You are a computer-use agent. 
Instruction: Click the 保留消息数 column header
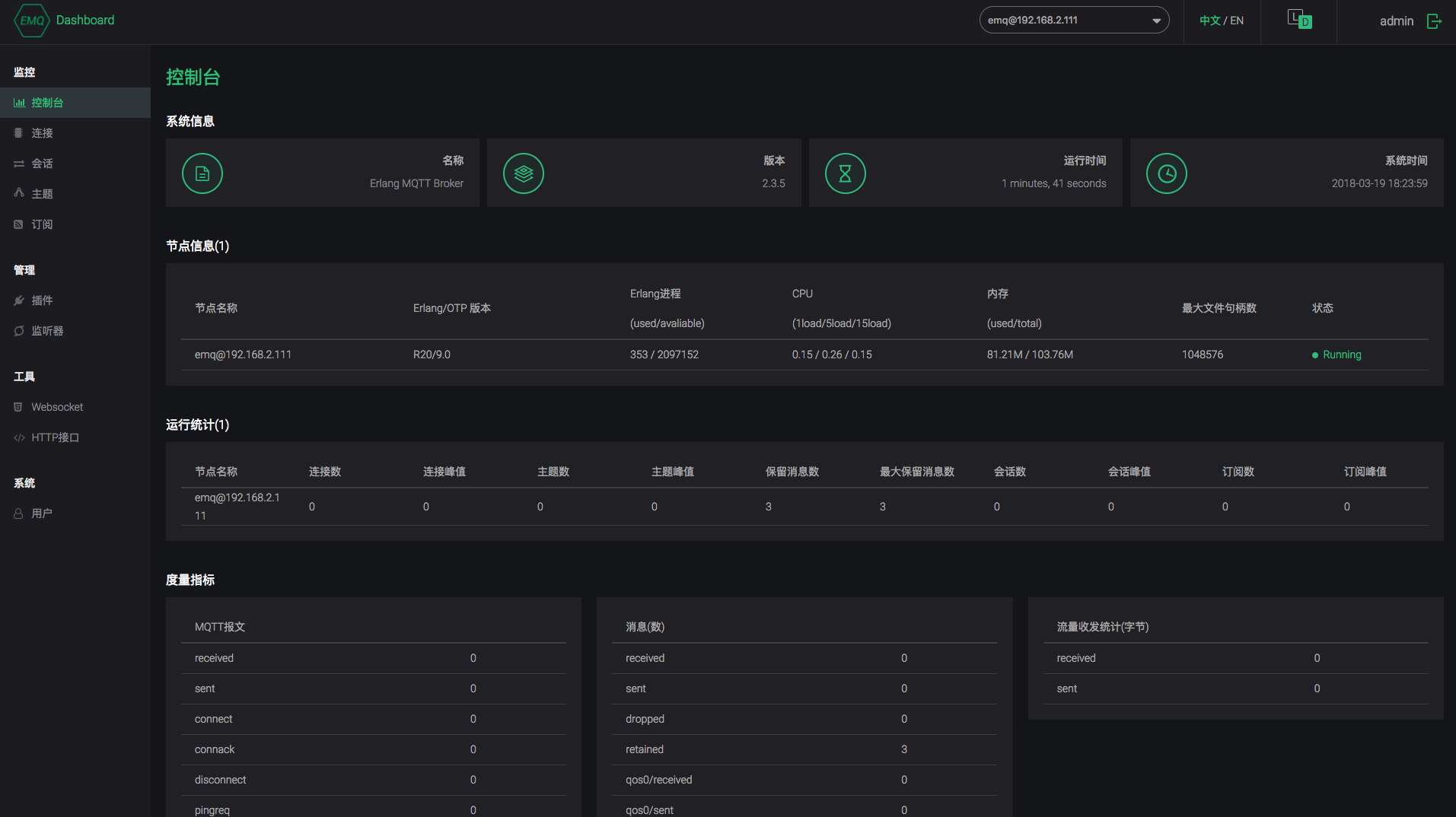tap(792, 472)
